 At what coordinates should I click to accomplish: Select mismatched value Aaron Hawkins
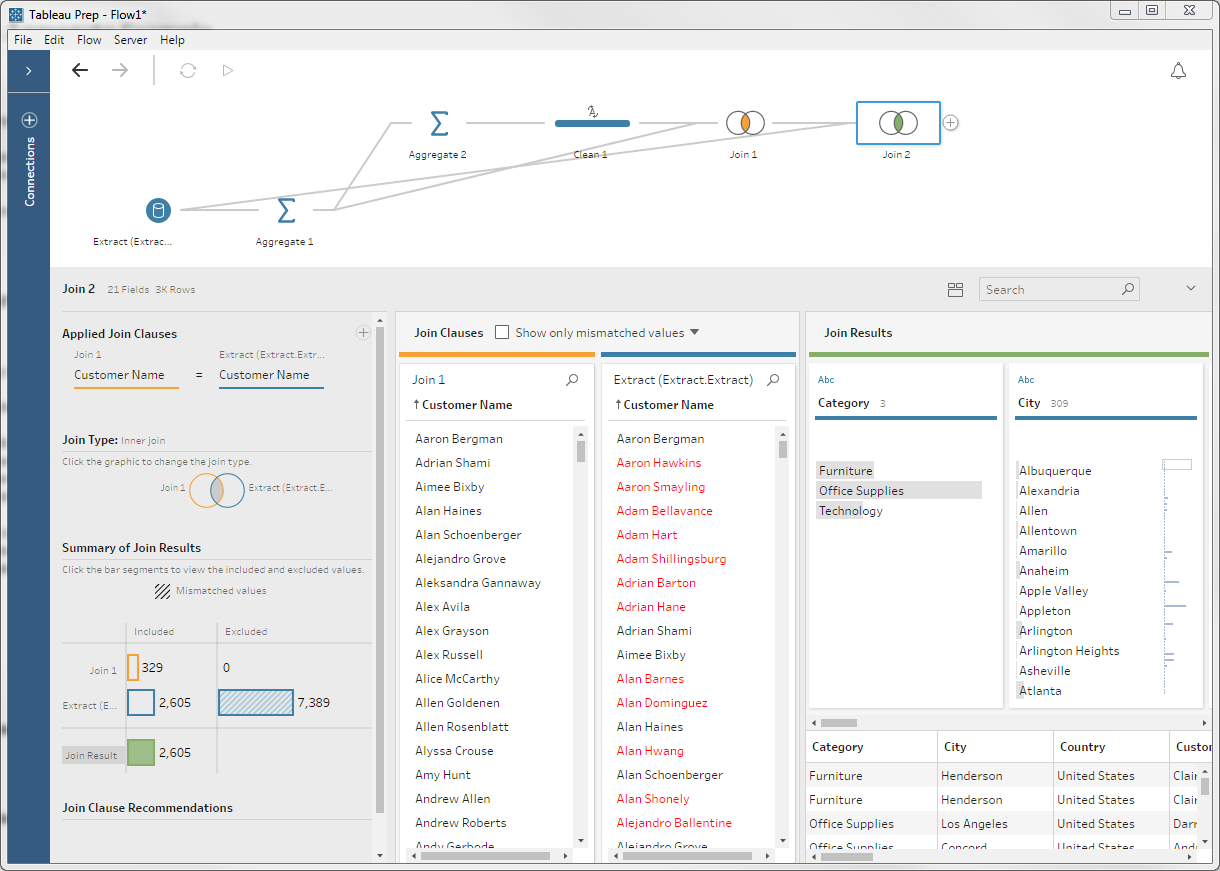point(659,463)
